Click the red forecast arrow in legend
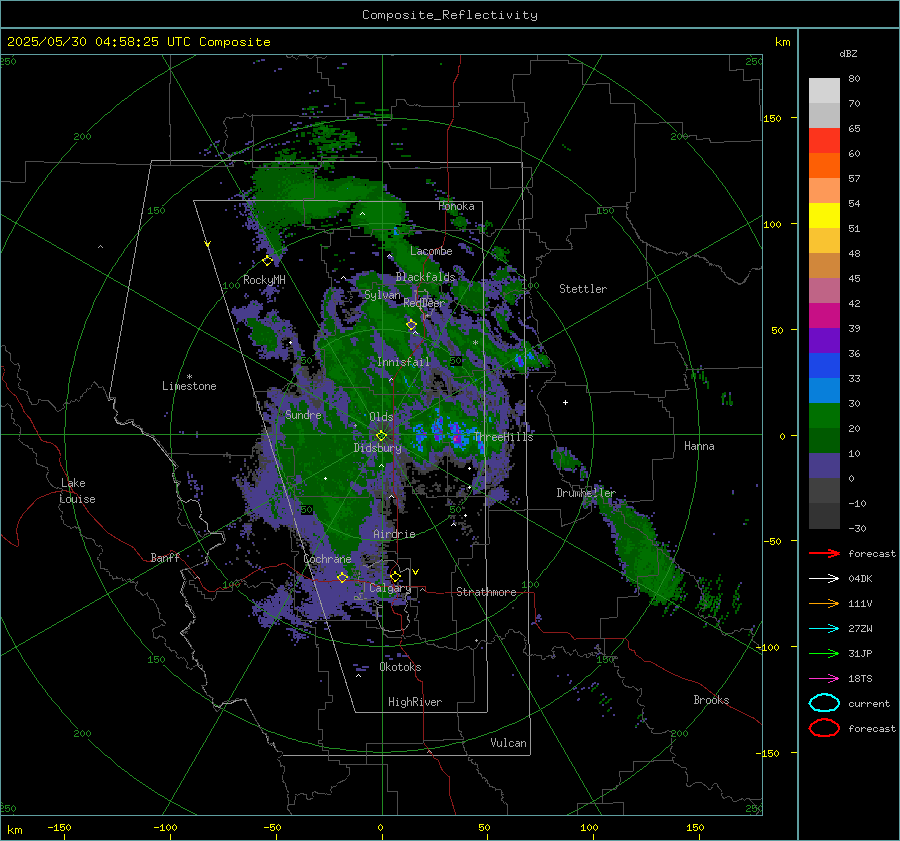Viewport: 900px width, 841px height. (824, 553)
